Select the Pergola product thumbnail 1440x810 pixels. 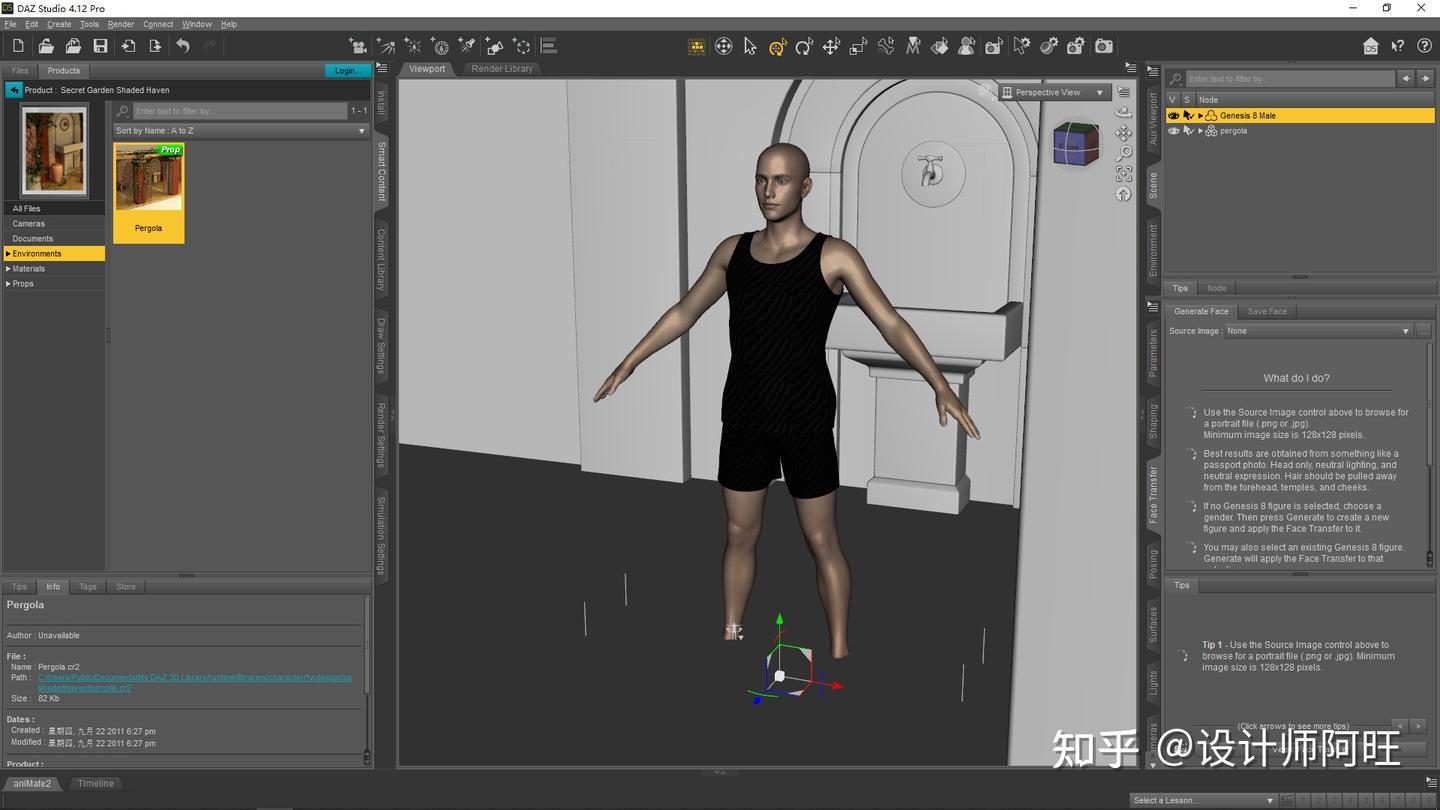point(148,185)
